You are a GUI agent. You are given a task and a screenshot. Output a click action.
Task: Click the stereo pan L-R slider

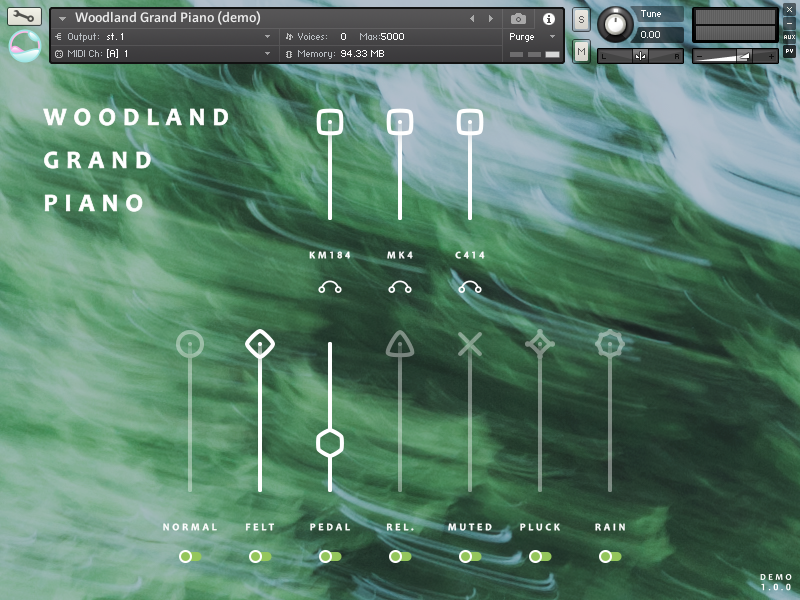point(640,56)
